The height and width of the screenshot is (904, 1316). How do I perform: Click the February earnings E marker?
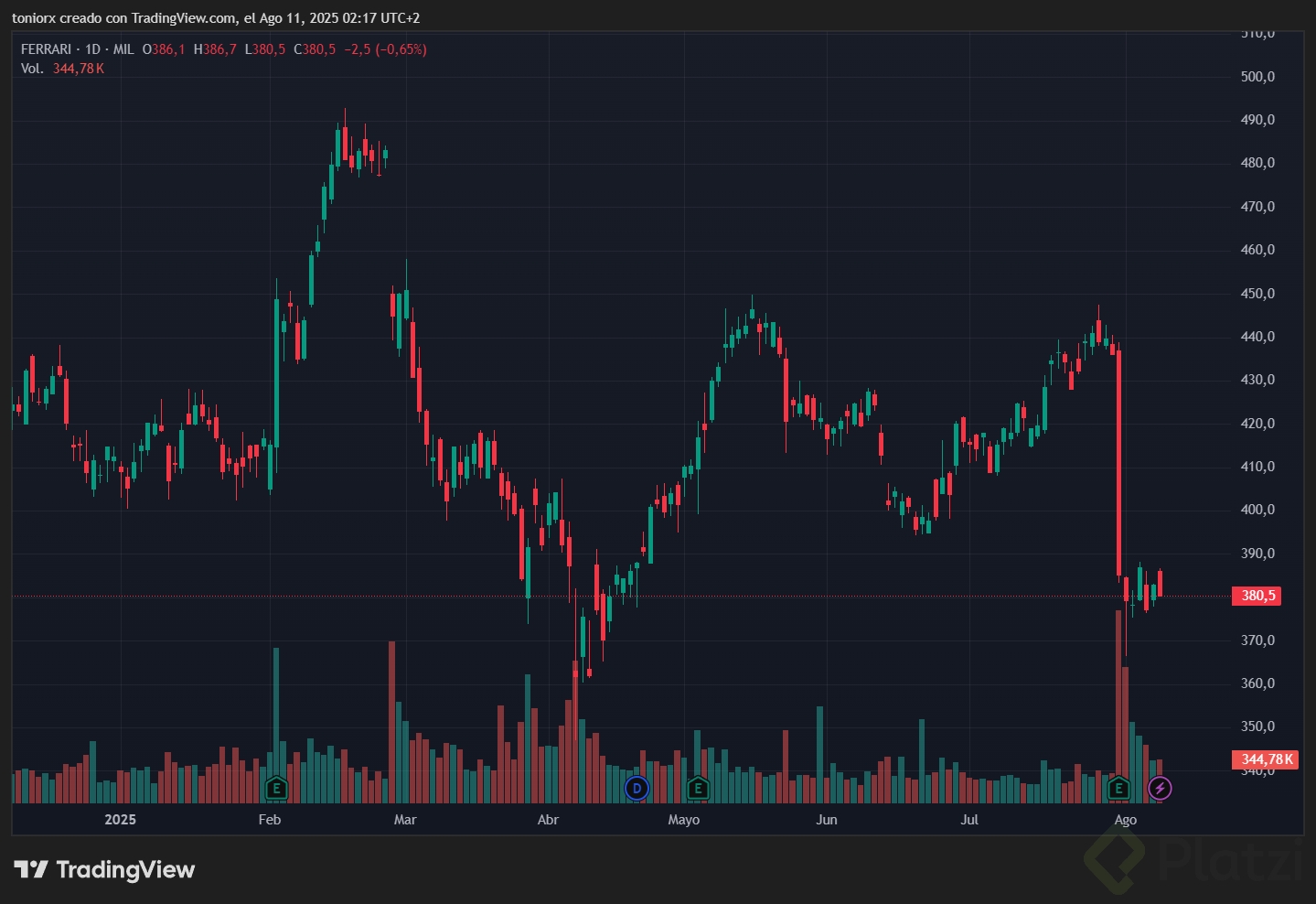point(276,788)
